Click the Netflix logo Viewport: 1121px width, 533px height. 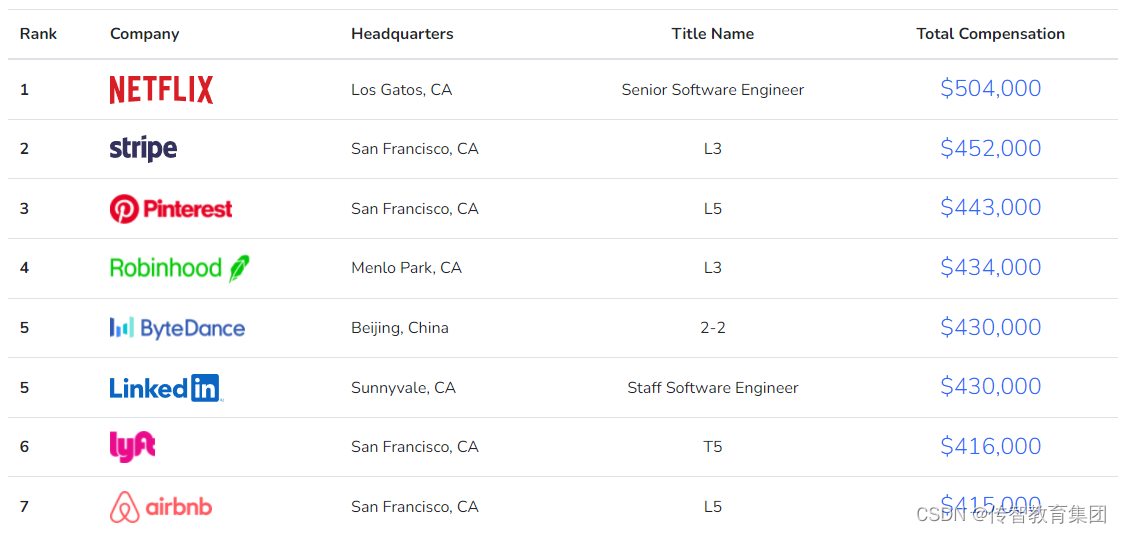[x=161, y=90]
